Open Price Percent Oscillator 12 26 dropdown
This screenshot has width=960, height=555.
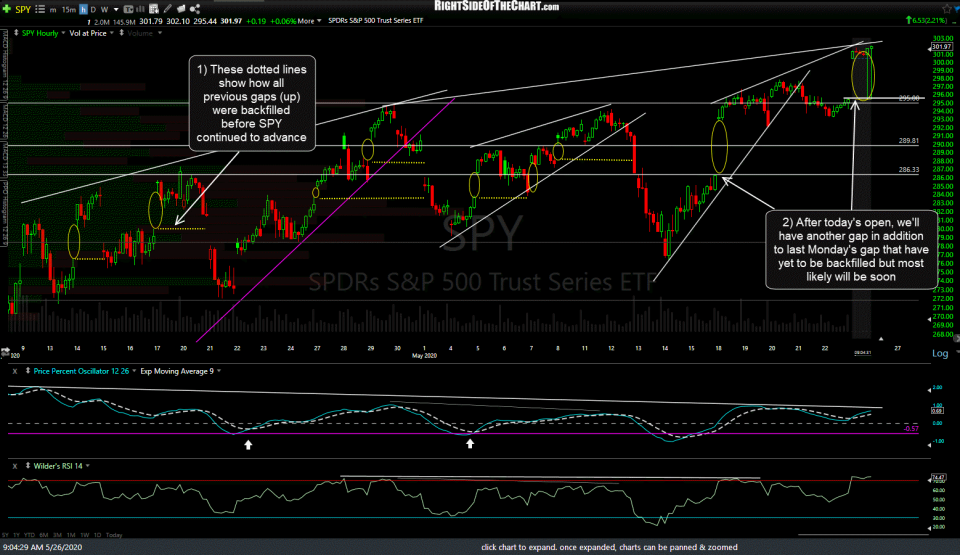coord(133,371)
